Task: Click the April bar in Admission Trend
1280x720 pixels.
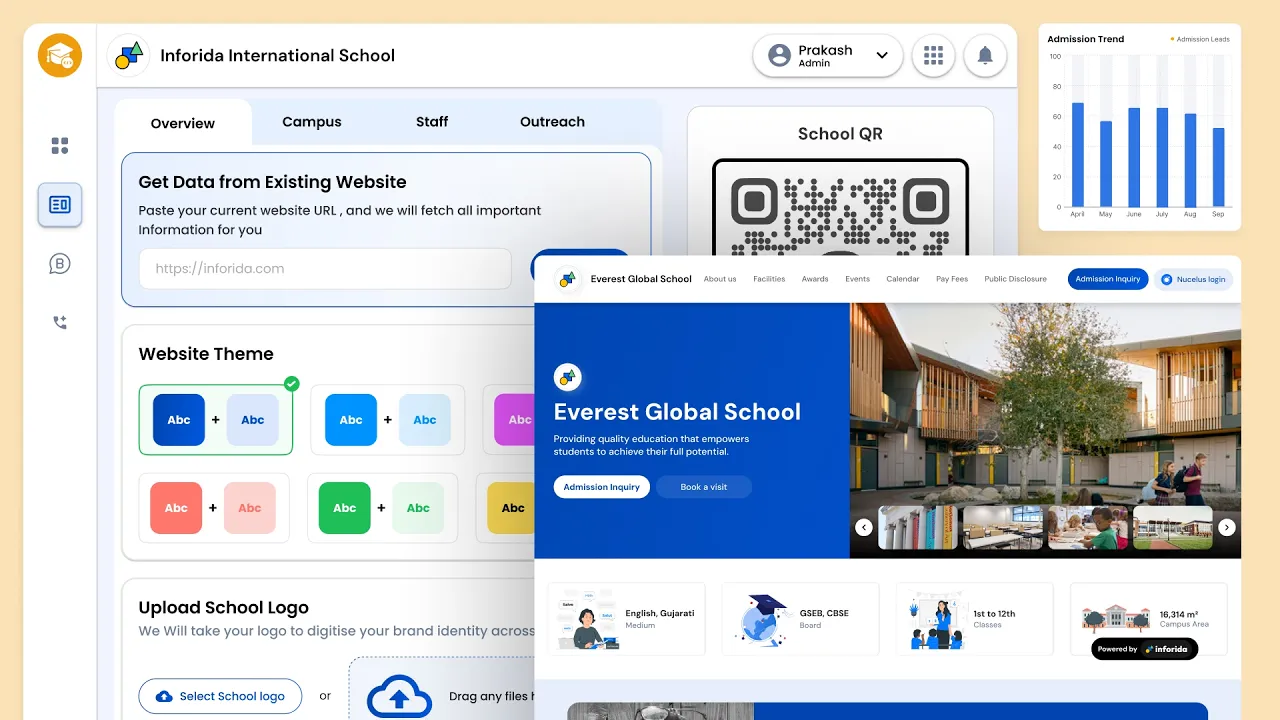Action: click(1078, 154)
